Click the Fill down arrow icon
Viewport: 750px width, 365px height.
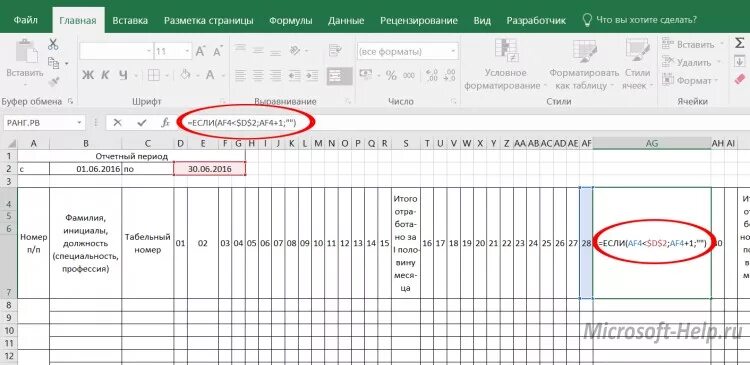(x=739, y=61)
